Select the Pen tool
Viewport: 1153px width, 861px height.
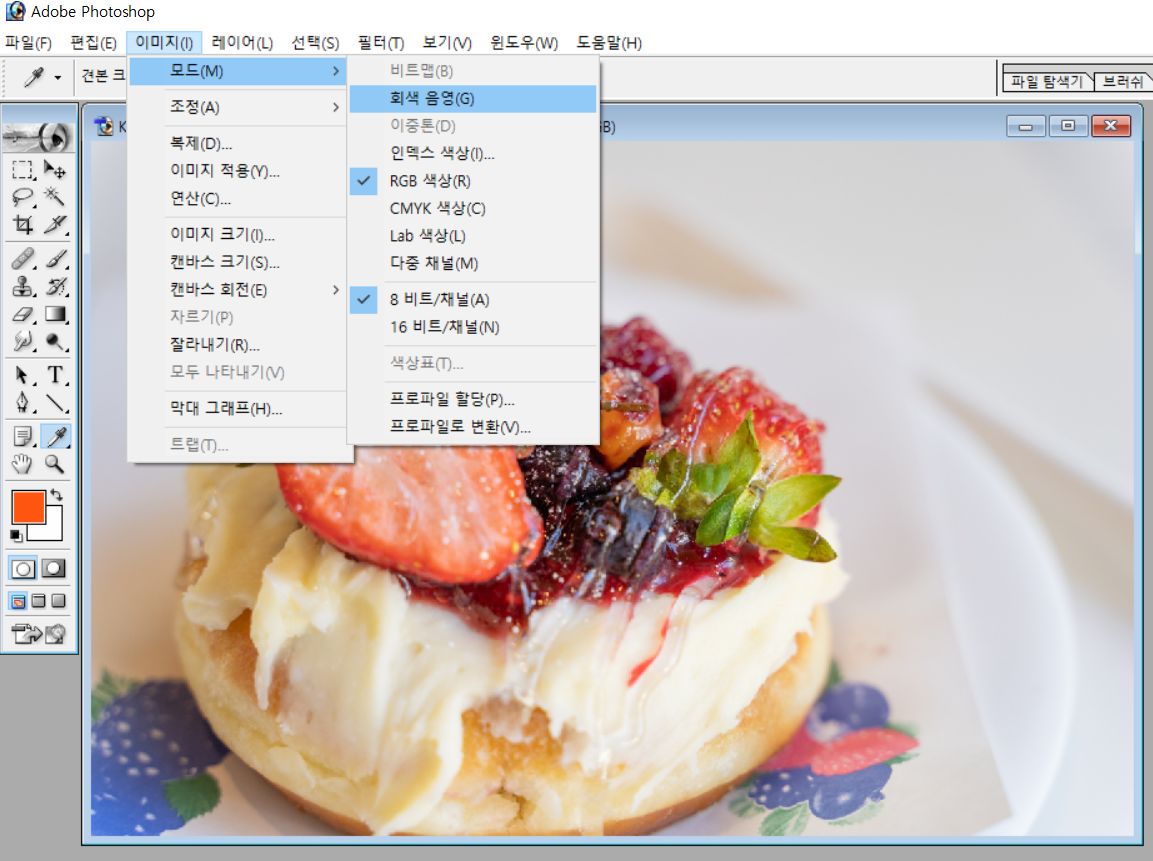coord(23,402)
